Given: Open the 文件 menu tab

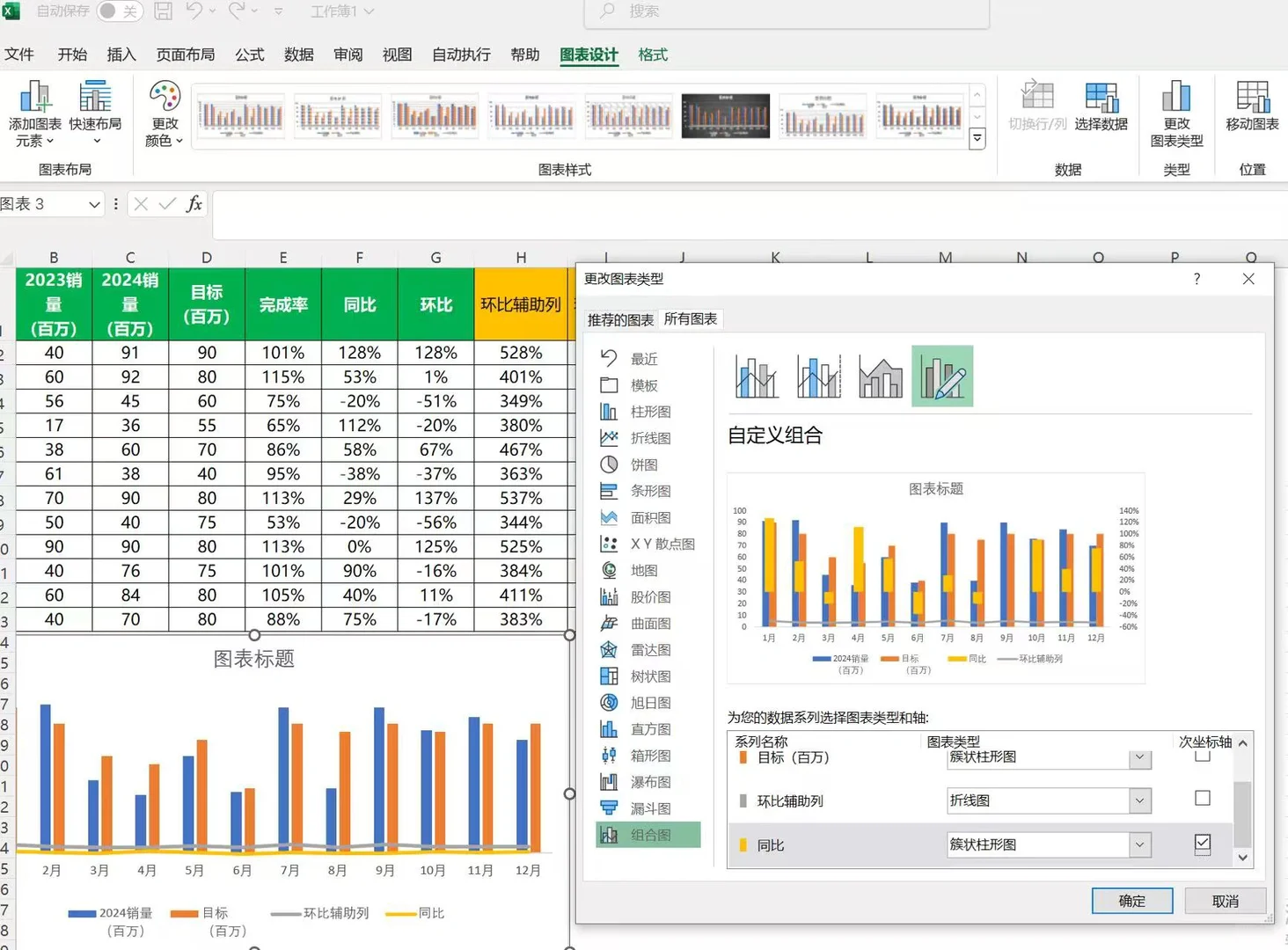Looking at the screenshot, I should 19,55.
